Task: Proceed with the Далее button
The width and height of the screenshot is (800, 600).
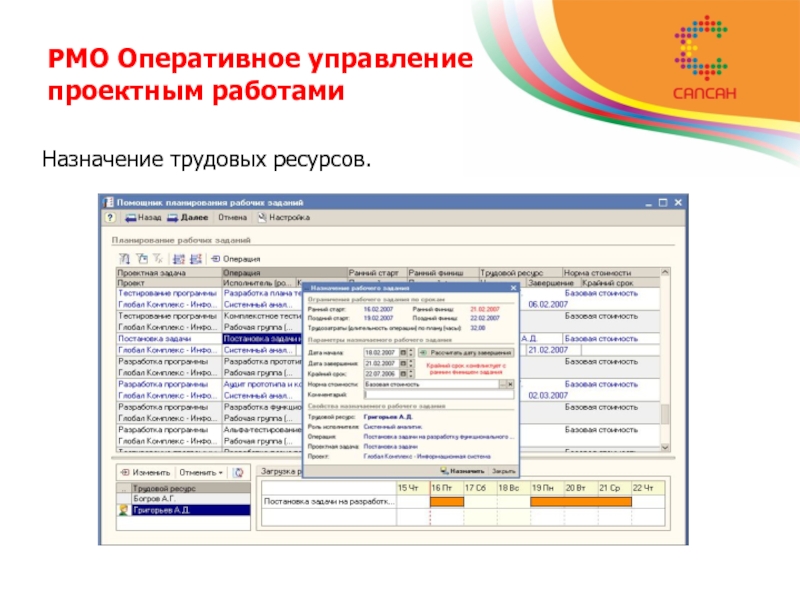Action: point(188,218)
